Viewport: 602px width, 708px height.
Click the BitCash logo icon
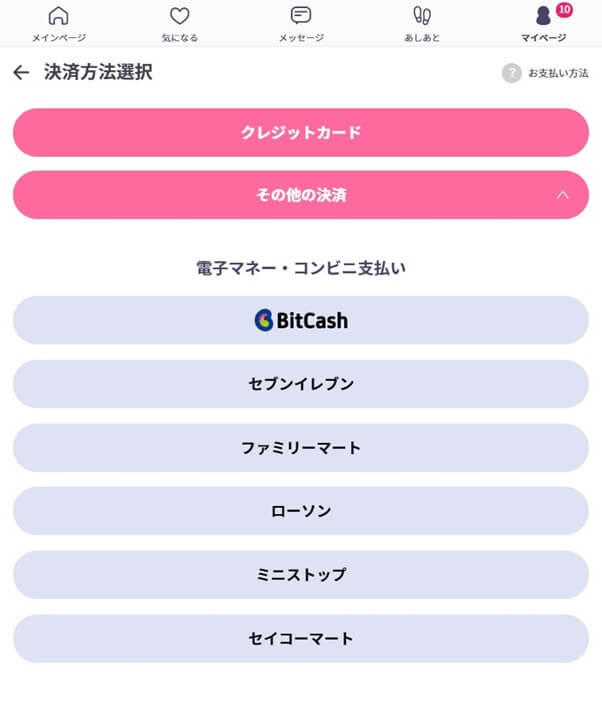(264, 321)
